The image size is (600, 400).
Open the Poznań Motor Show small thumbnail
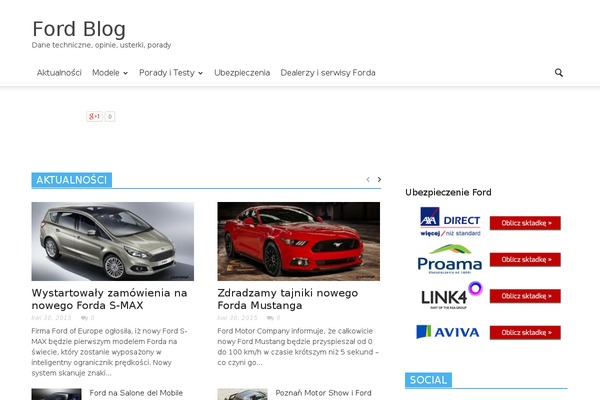[x=242, y=394]
